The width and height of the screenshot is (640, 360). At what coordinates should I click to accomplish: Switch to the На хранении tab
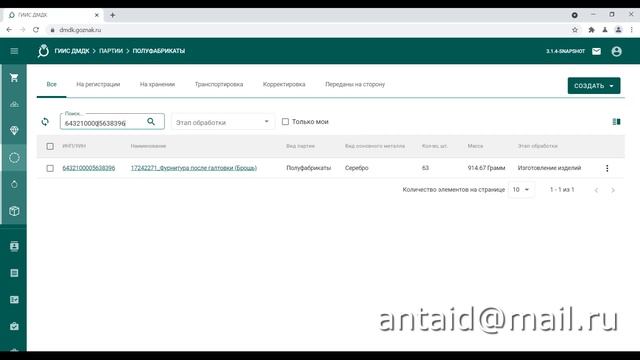(157, 84)
